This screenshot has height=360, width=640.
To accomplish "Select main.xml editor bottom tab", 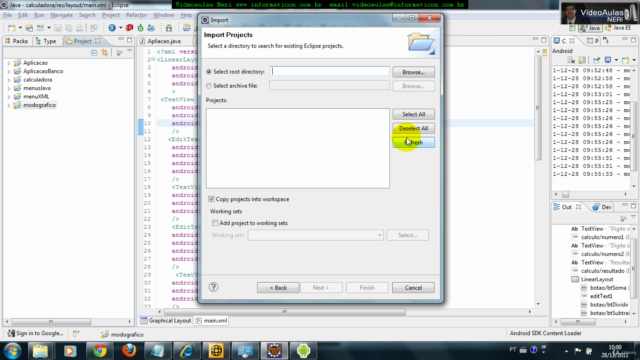I will coord(211,320).
